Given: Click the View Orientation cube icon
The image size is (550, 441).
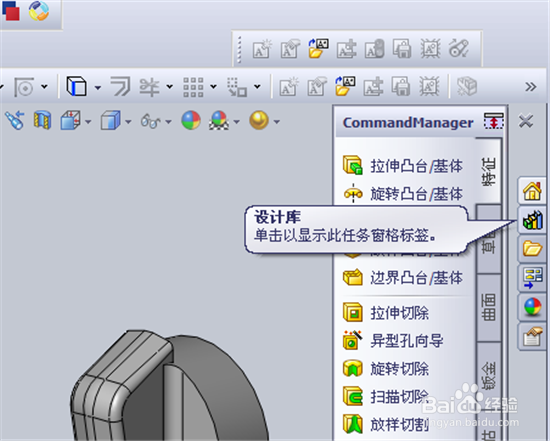Looking at the screenshot, I should pos(71,120).
